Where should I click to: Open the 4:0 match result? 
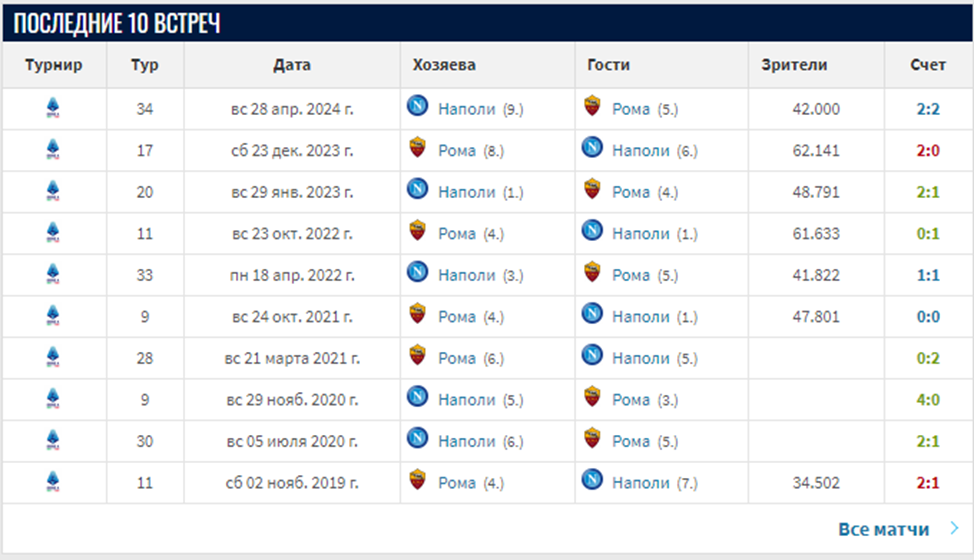tap(928, 399)
